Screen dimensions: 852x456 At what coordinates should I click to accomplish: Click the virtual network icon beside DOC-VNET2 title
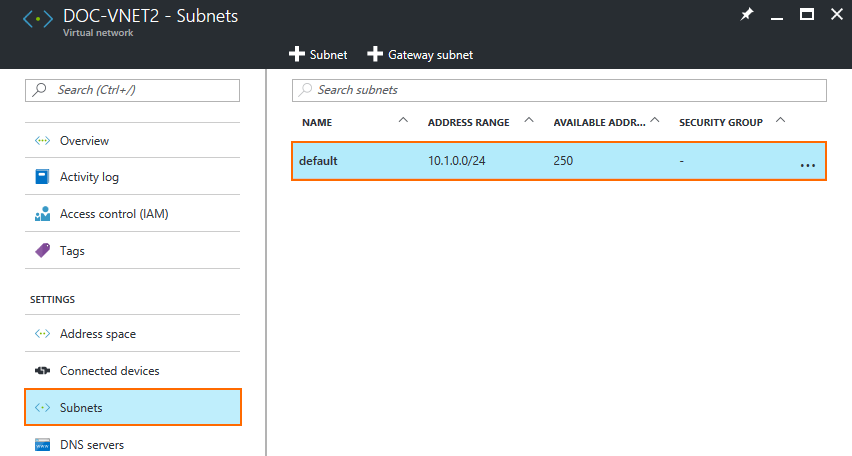pyautogui.click(x=37, y=19)
